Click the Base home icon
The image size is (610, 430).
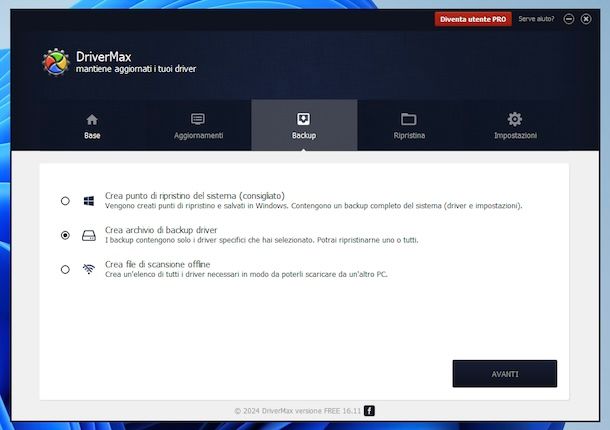tap(92, 119)
